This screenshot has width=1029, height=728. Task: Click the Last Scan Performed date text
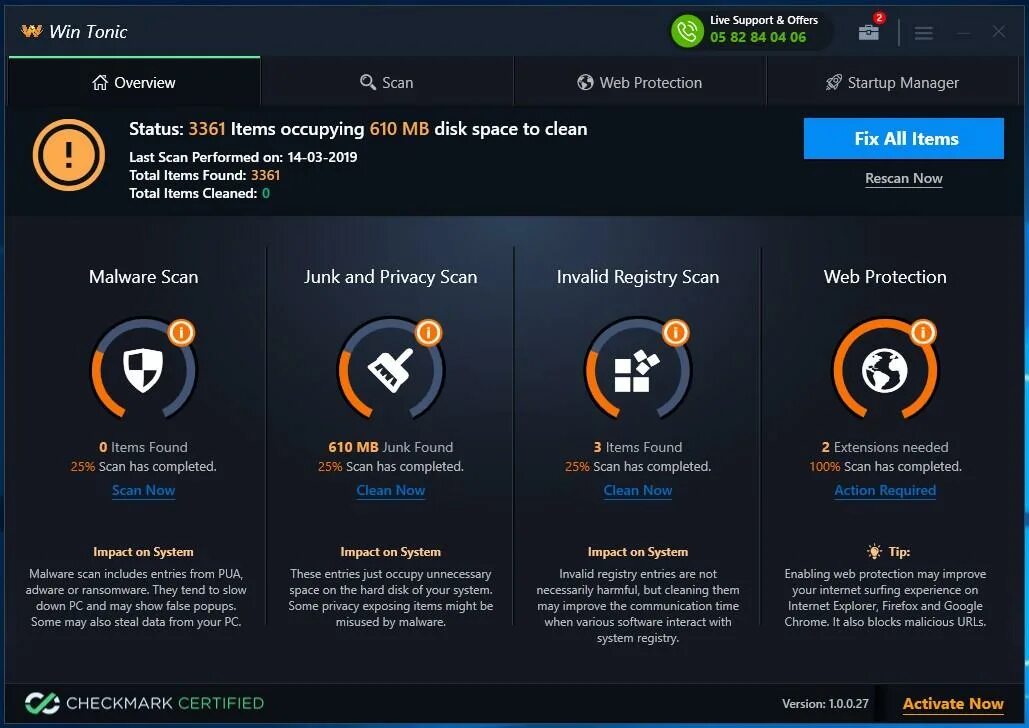pyautogui.click(x=243, y=157)
